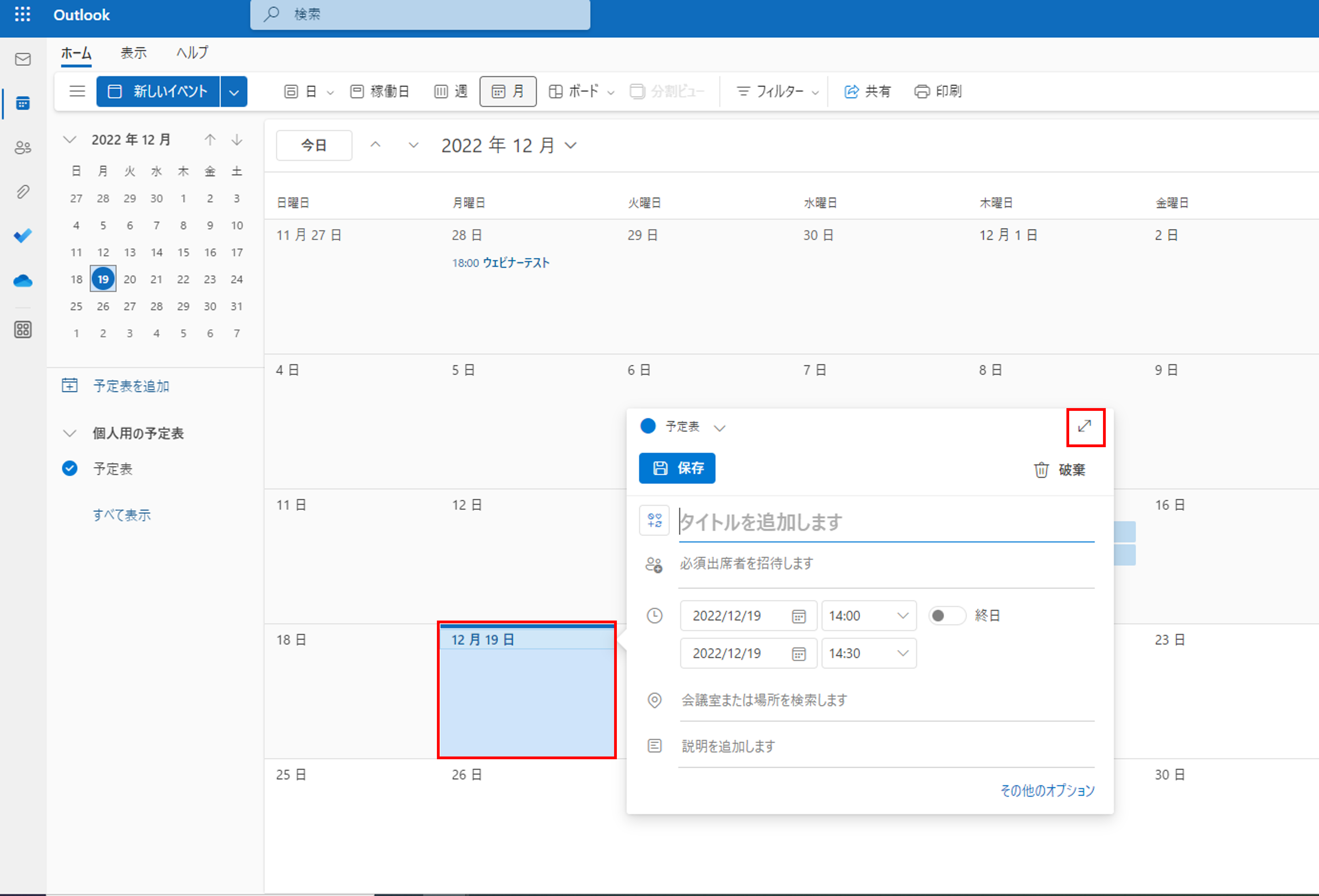Click the 今日 button
This screenshot has height=896, width=1319.
click(314, 145)
